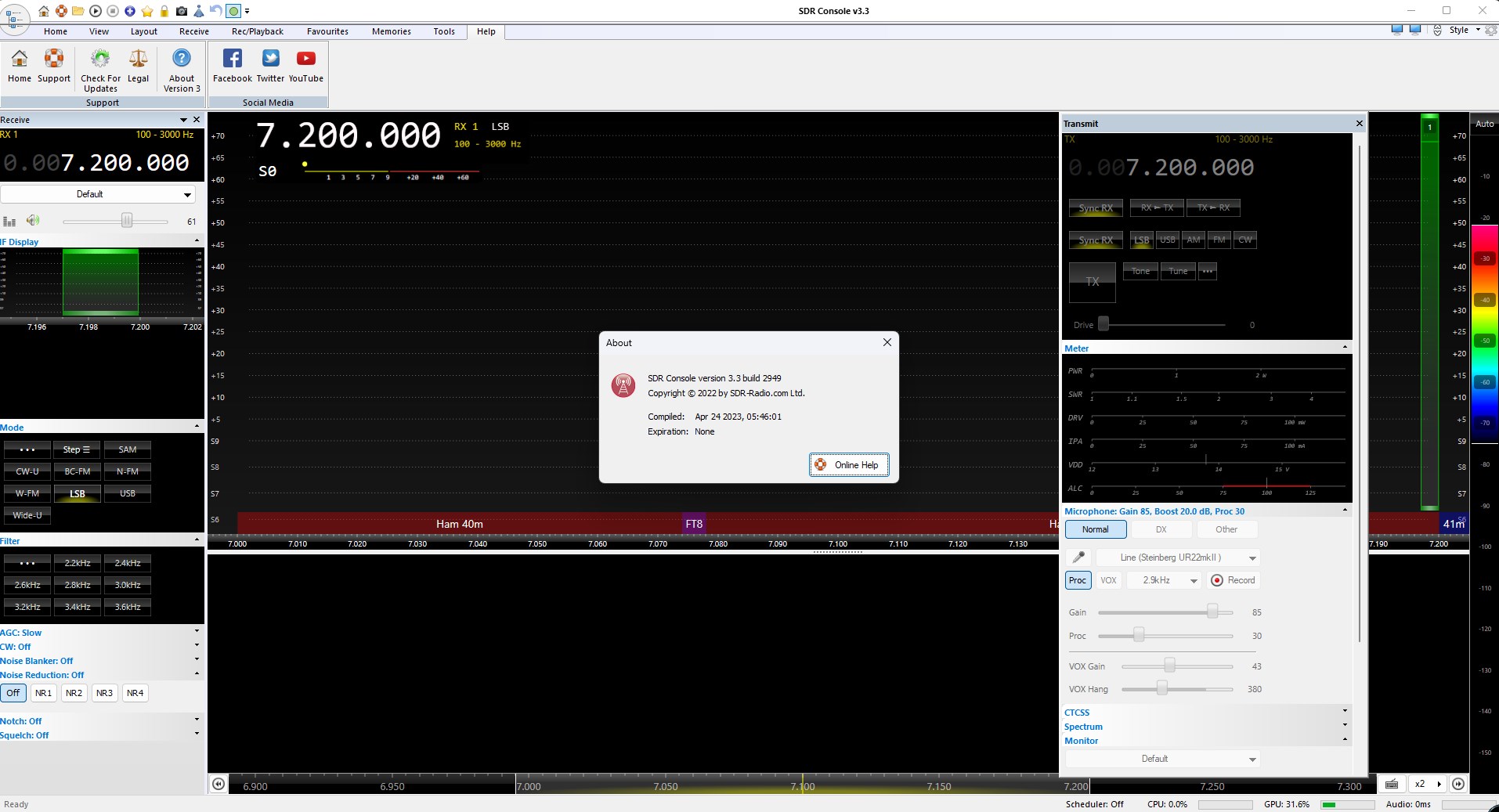The width and height of the screenshot is (1499, 812).
Task: Open the View ribbon tab
Action: (x=99, y=31)
